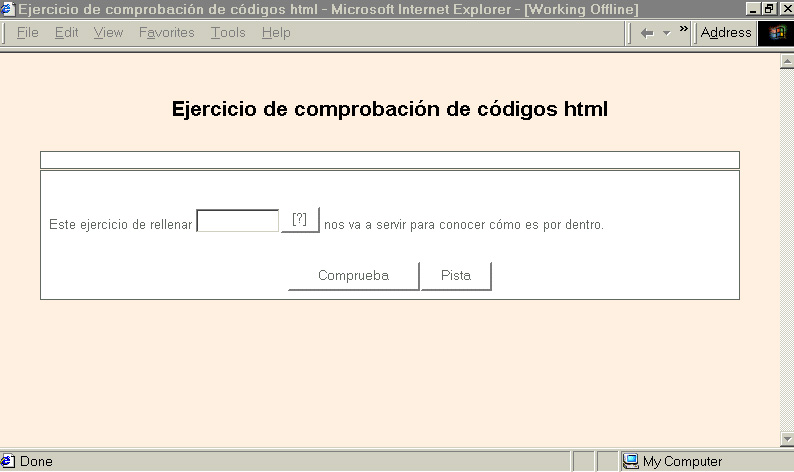Restore down the browser window
The image size is (794, 472).
point(768,8)
